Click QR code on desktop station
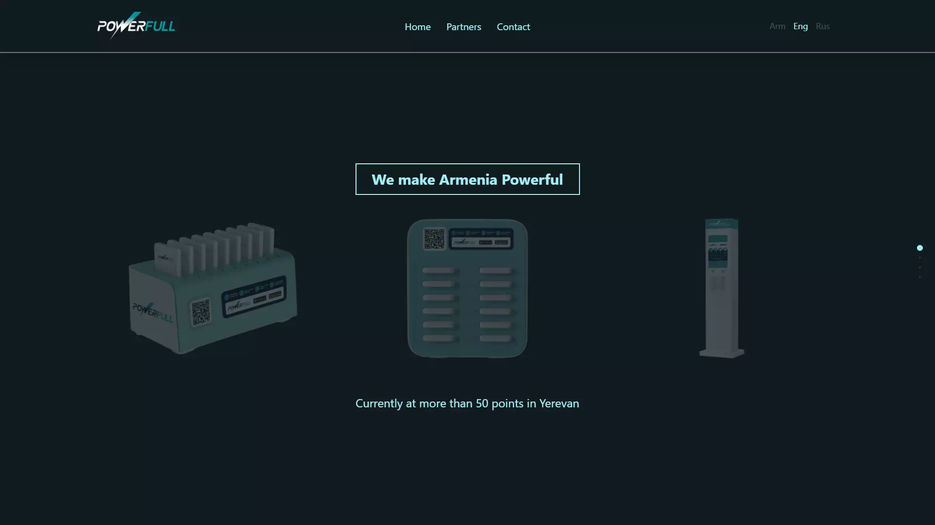The image size is (935, 525). [200, 311]
